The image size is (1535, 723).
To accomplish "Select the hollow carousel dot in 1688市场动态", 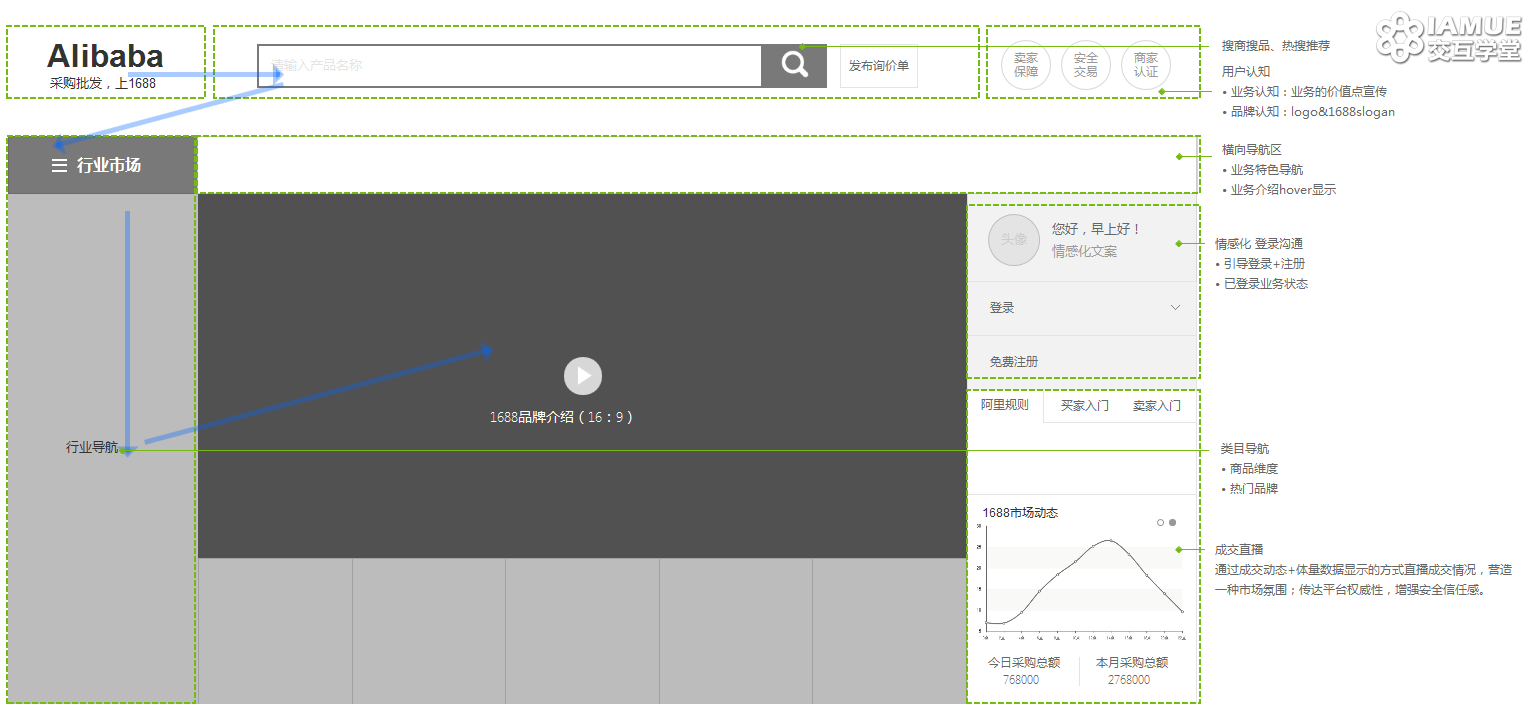I will tap(1160, 522).
